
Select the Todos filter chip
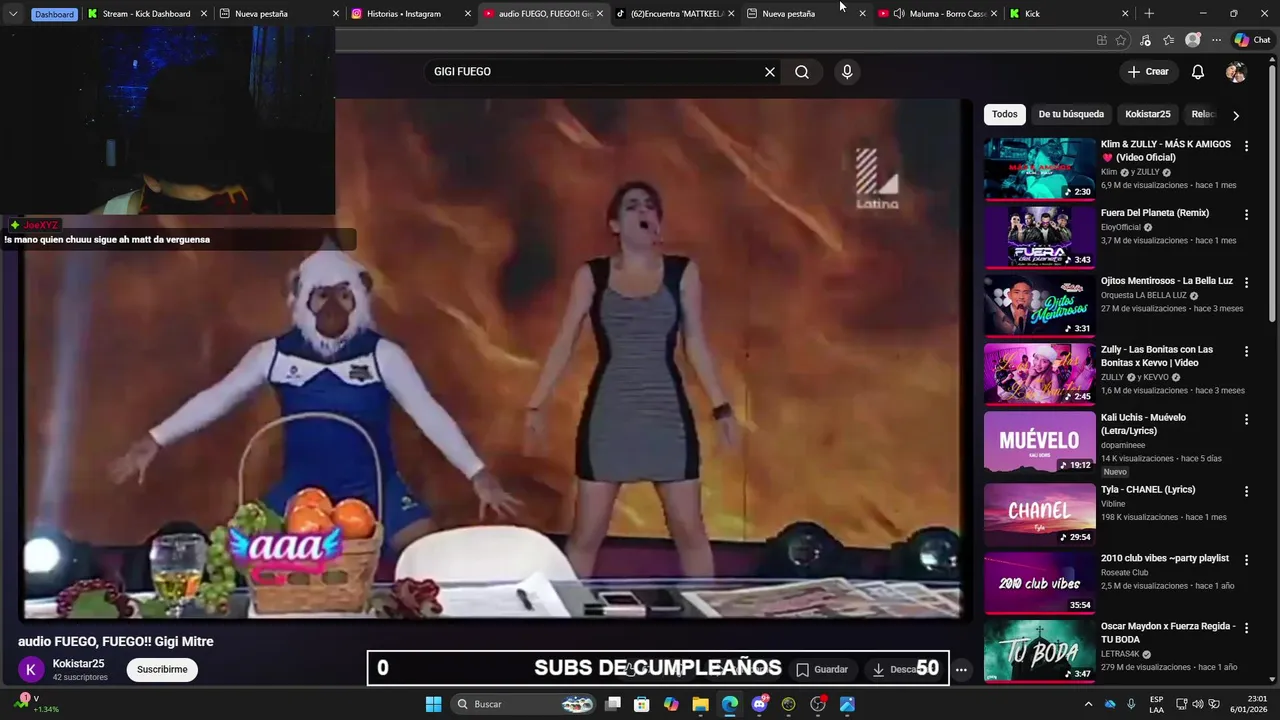[x=1005, y=114]
